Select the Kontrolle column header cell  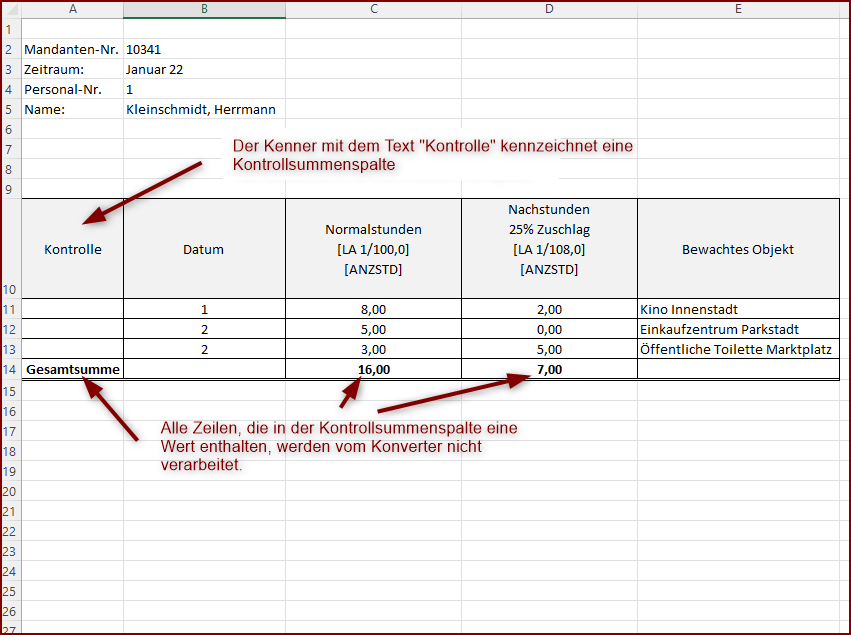click(72, 249)
